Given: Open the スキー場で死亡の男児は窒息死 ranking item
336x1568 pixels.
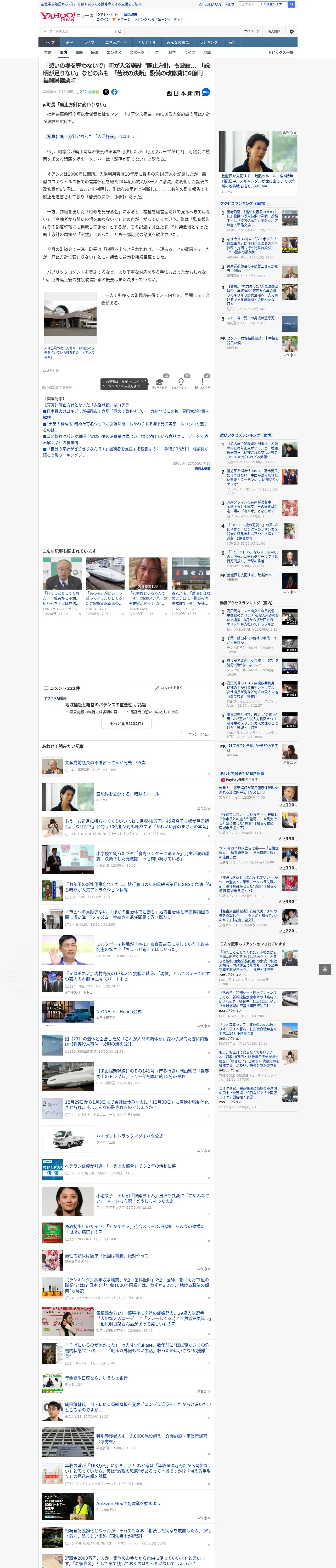Looking at the screenshot, I should (251, 318).
